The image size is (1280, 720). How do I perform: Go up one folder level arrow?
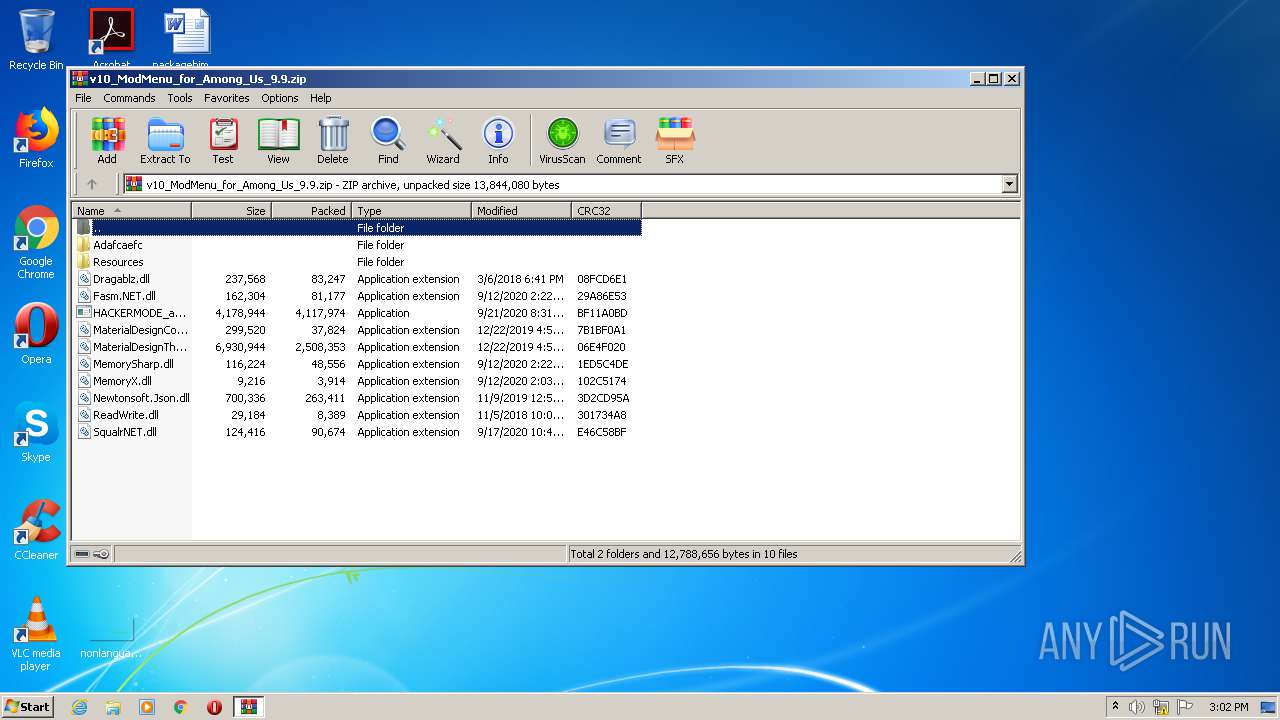coord(92,184)
